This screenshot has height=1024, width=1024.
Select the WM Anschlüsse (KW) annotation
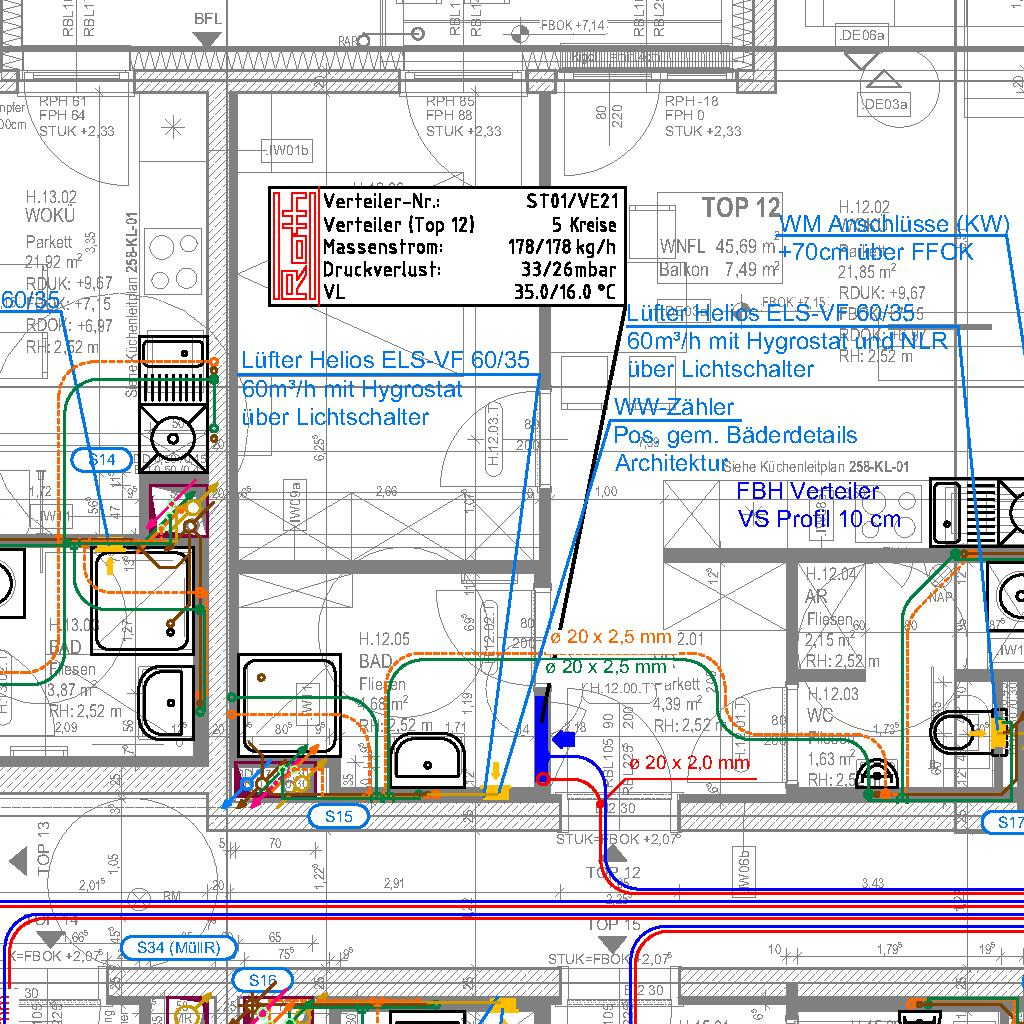coord(894,224)
